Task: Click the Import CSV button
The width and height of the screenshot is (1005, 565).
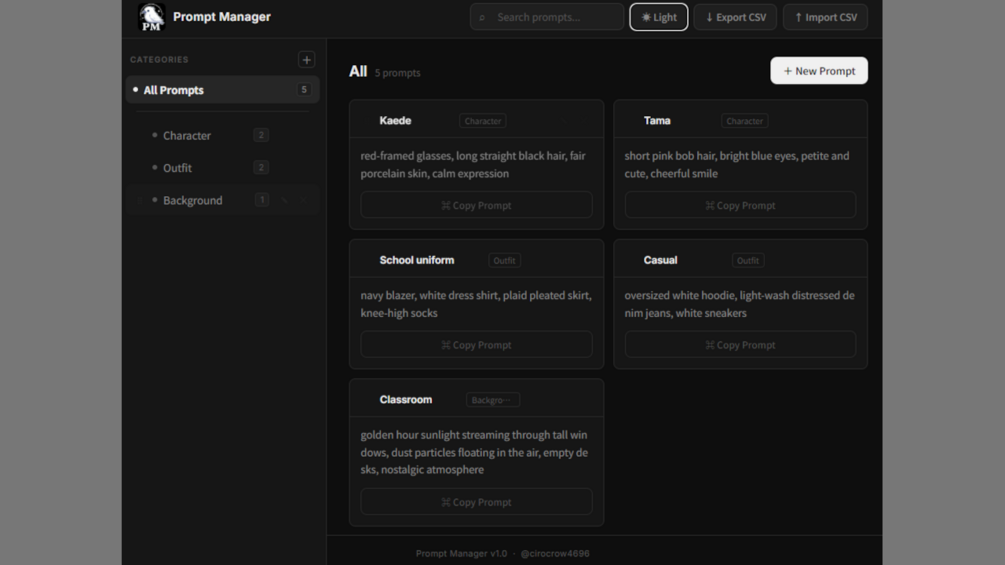Action: (826, 17)
